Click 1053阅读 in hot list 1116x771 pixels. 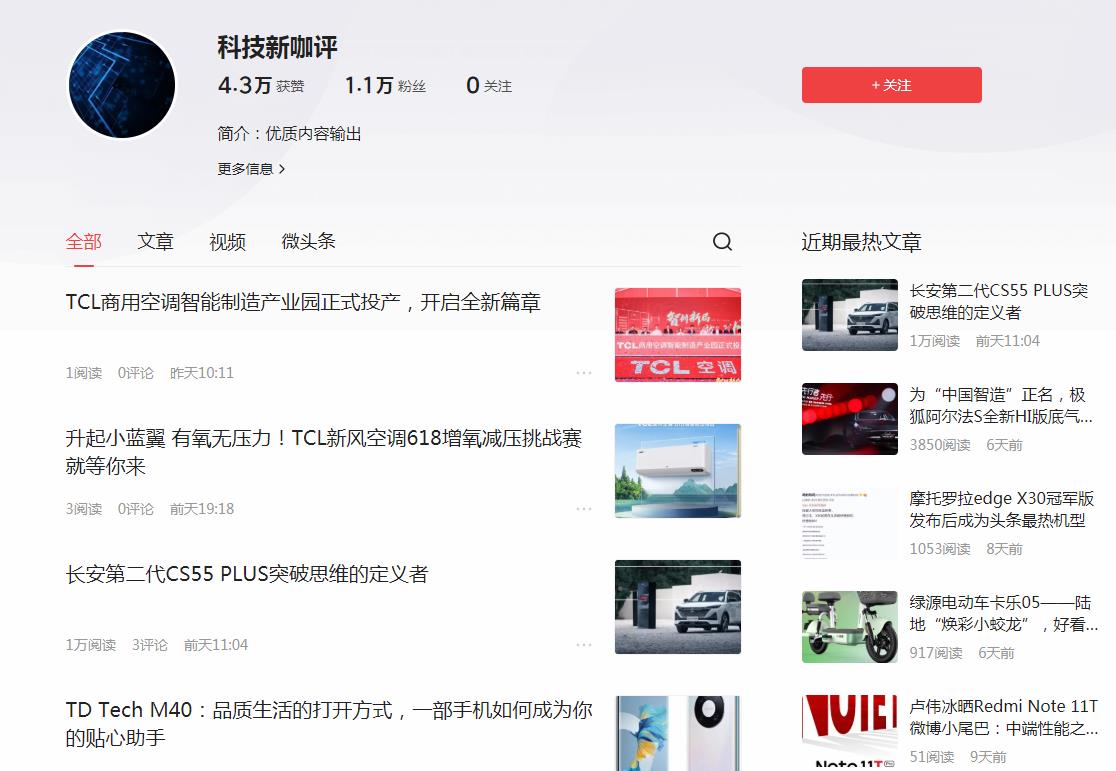(939, 549)
